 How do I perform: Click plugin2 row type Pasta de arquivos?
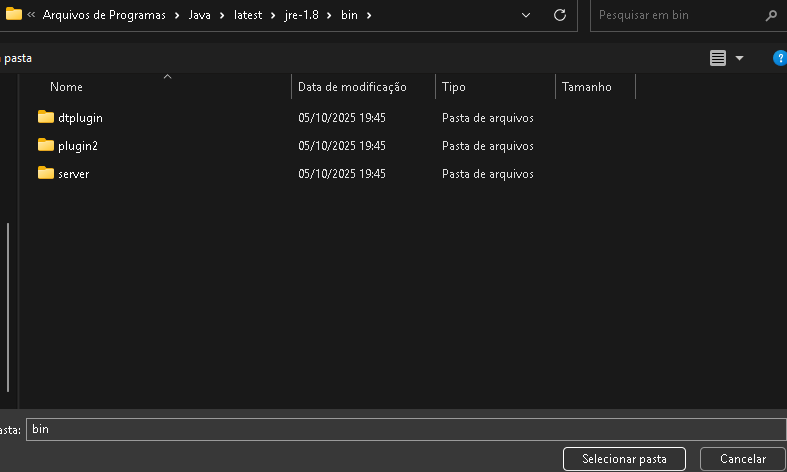pos(488,146)
